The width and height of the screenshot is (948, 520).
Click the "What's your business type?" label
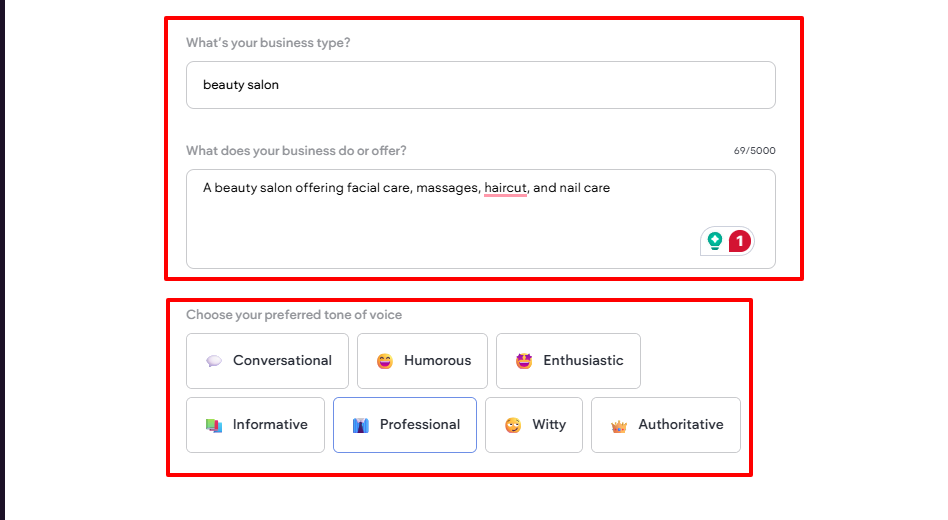click(268, 43)
